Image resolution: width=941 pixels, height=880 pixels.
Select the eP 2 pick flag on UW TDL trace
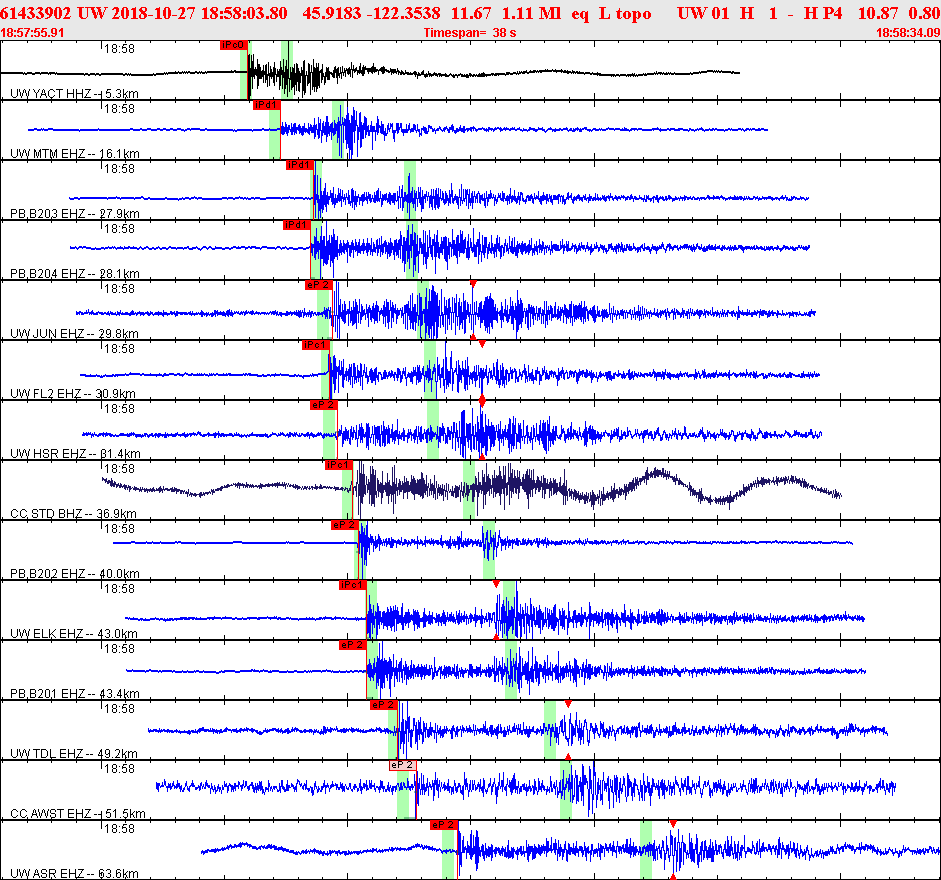pyautogui.click(x=383, y=705)
